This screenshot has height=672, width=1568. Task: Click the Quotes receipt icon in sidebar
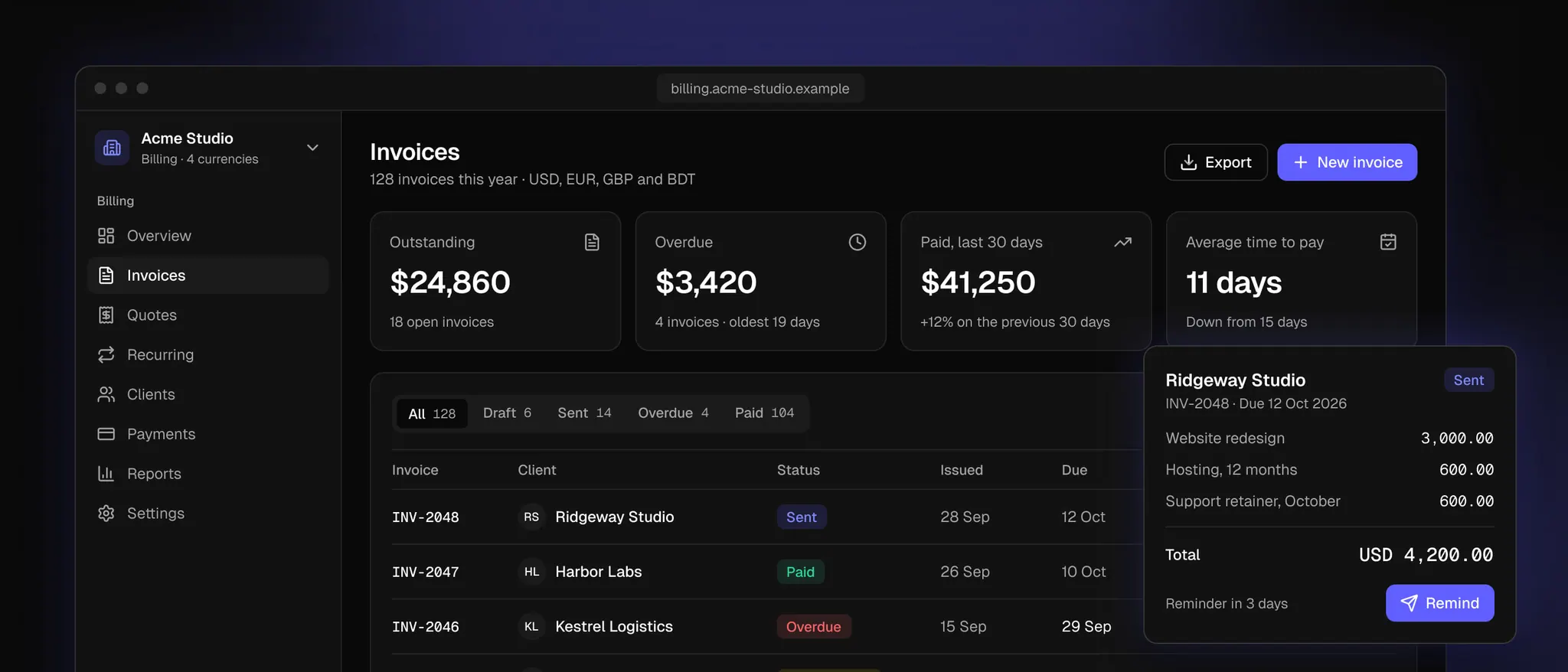[106, 315]
